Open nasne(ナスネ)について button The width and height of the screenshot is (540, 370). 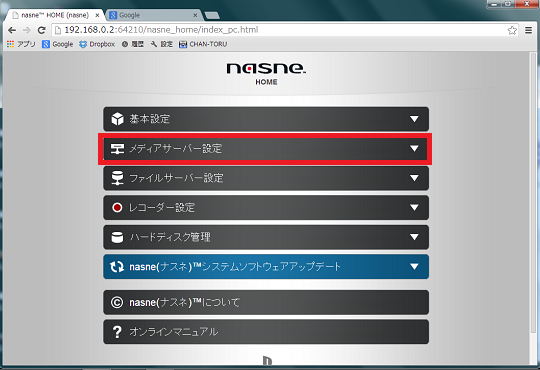[266, 302]
